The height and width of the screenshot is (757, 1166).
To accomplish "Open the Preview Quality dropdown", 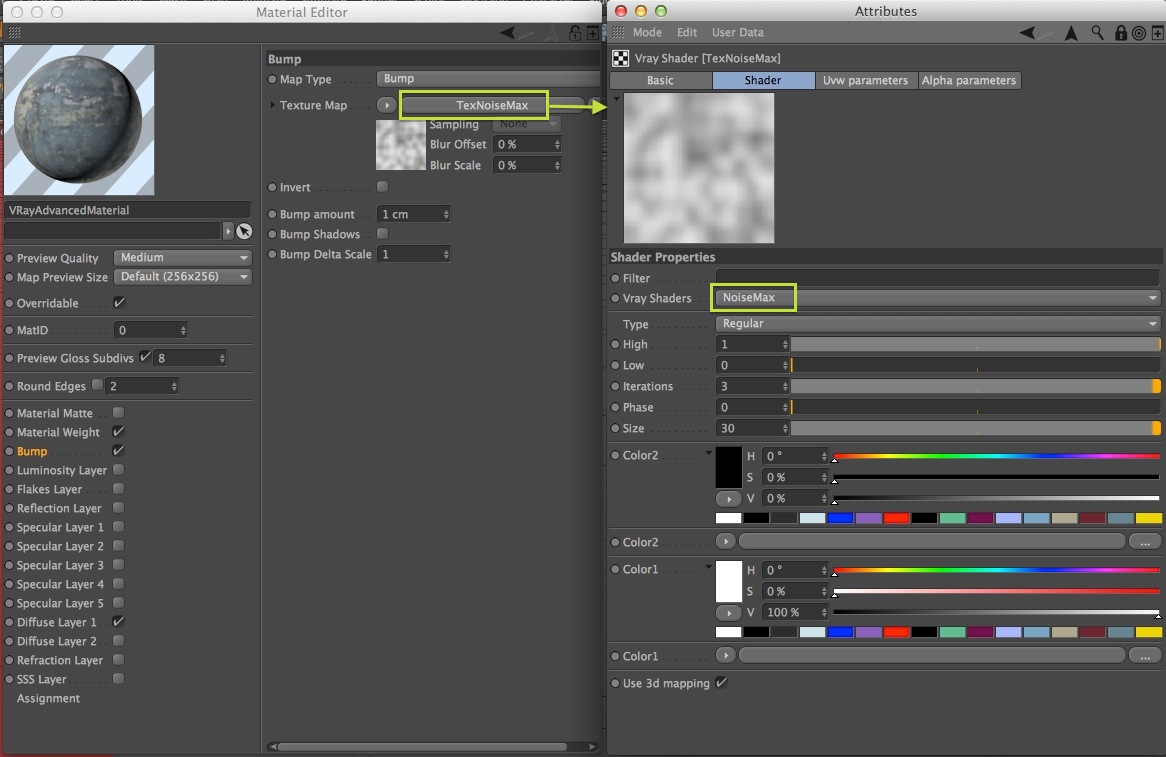I will [183, 257].
